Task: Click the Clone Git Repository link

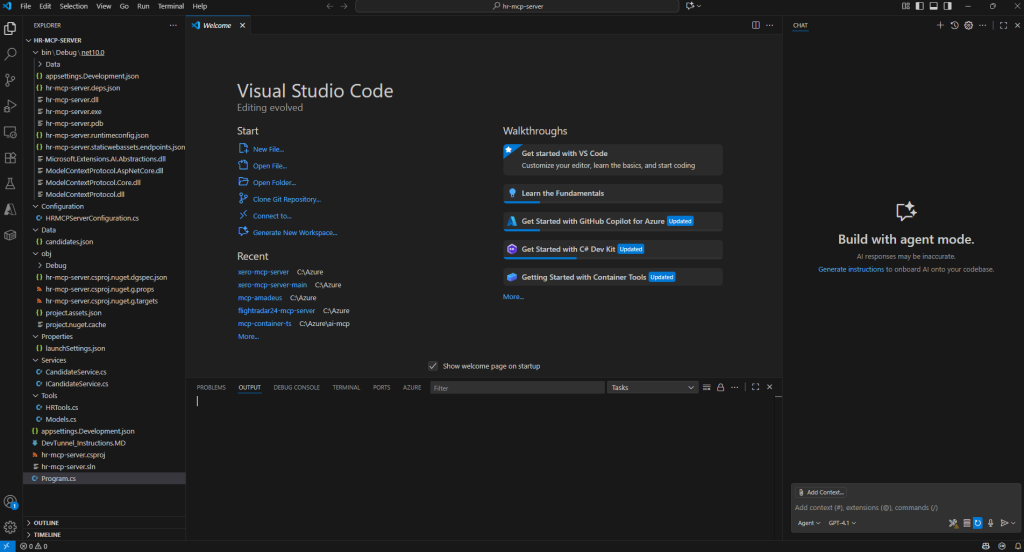Action: (286, 199)
